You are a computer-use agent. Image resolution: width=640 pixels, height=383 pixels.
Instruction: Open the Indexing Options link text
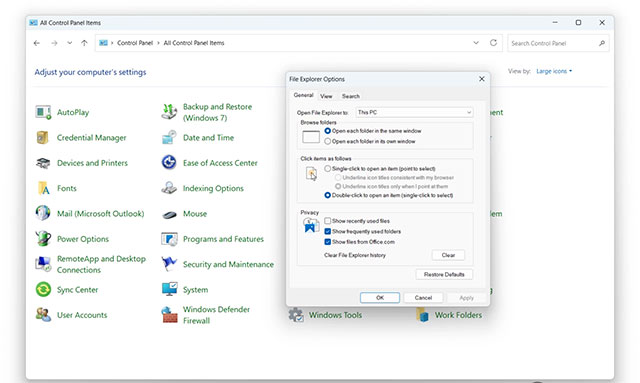pos(213,188)
